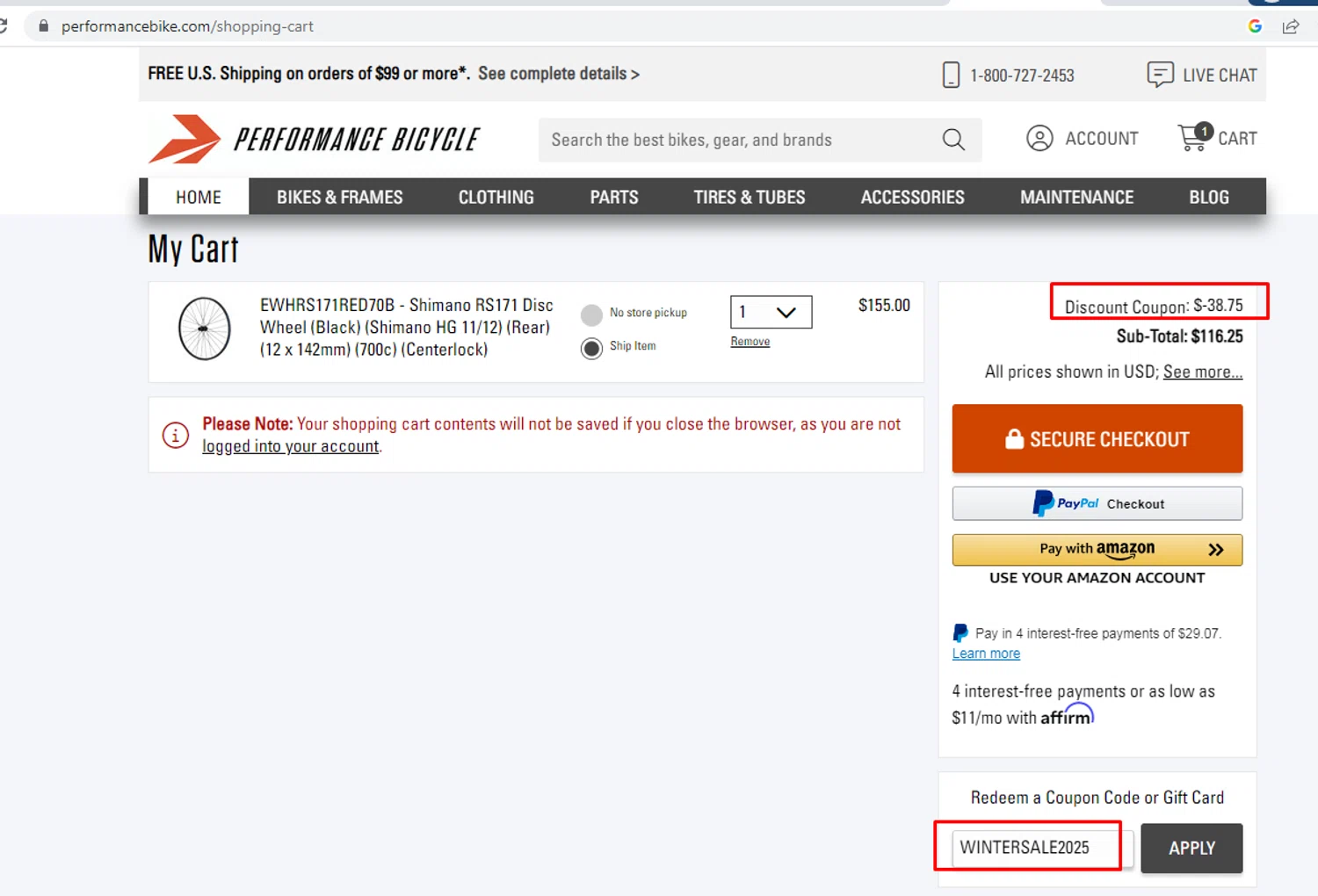Open the Blog menu item

tap(1209, 197)
